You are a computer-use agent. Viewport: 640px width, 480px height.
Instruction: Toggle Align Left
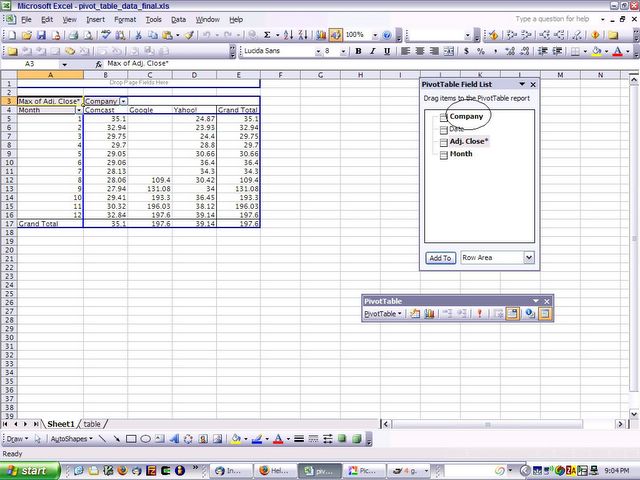pos(405,51)
